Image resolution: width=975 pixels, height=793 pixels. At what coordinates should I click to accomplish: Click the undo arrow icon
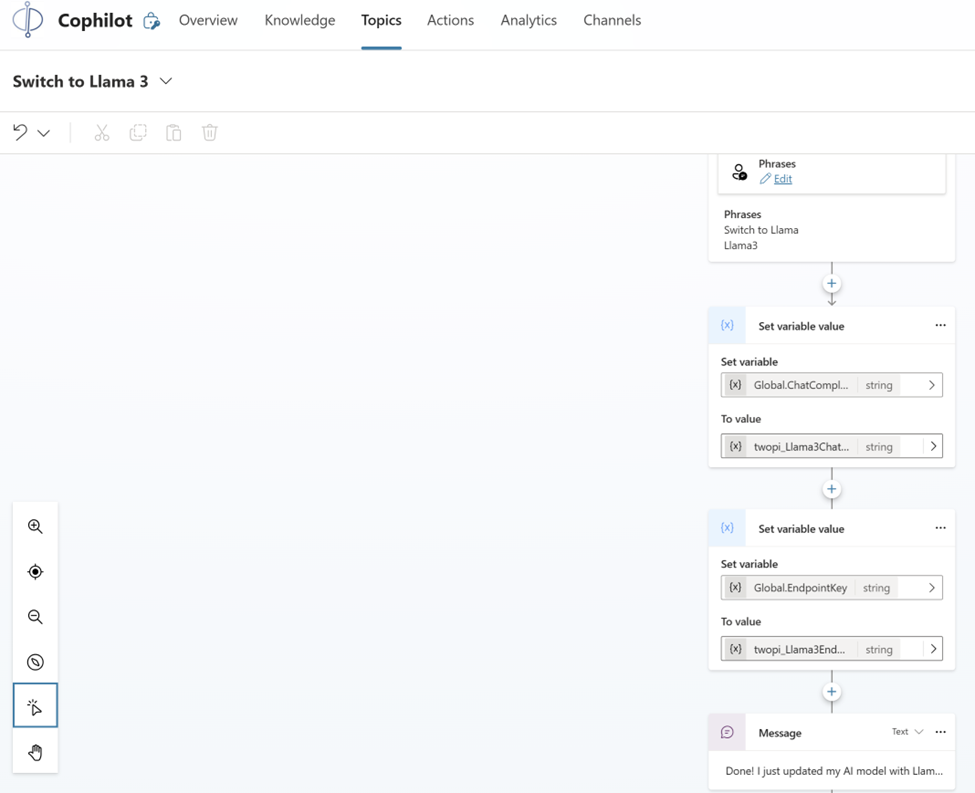20,133
